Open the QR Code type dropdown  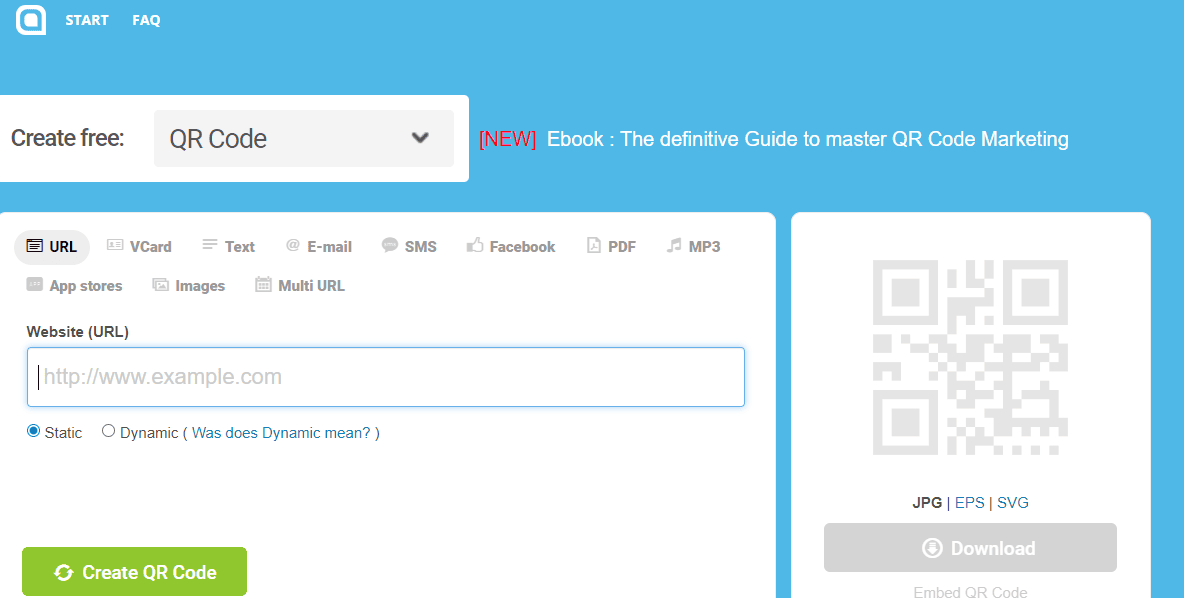(x=303, y=138)
